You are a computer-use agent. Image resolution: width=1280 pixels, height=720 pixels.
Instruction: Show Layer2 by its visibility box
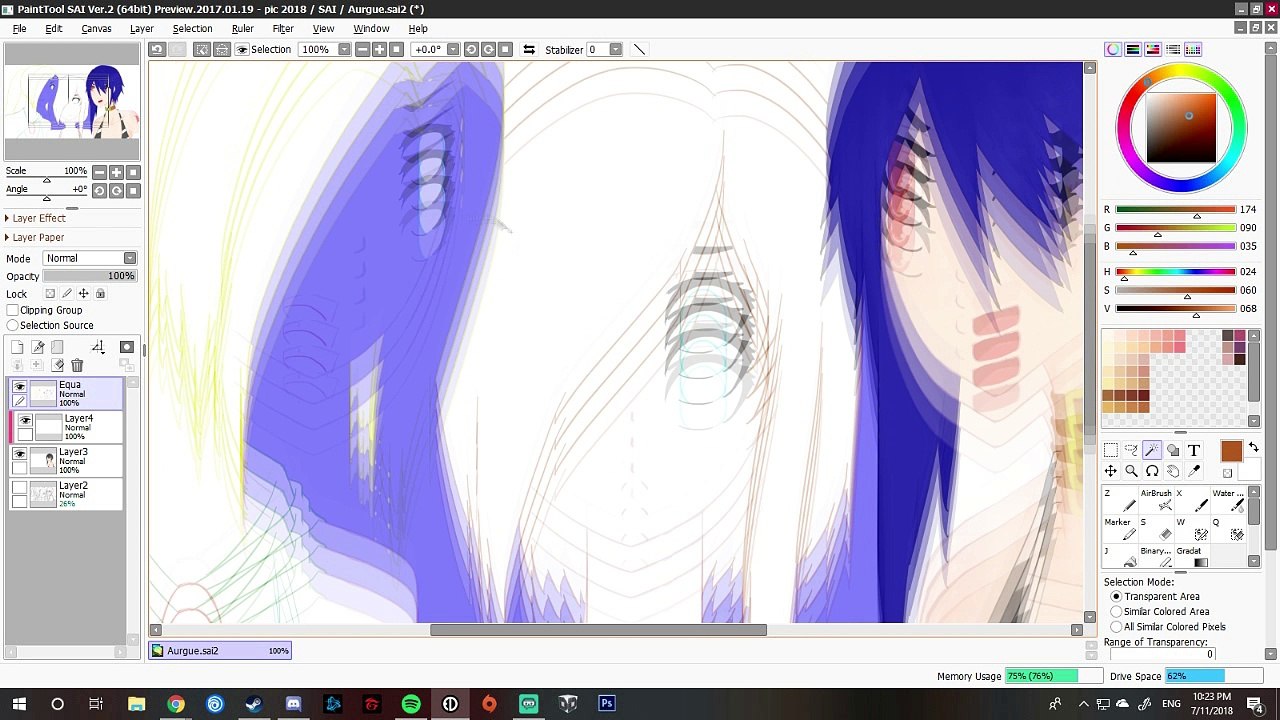tap(19, 488)
